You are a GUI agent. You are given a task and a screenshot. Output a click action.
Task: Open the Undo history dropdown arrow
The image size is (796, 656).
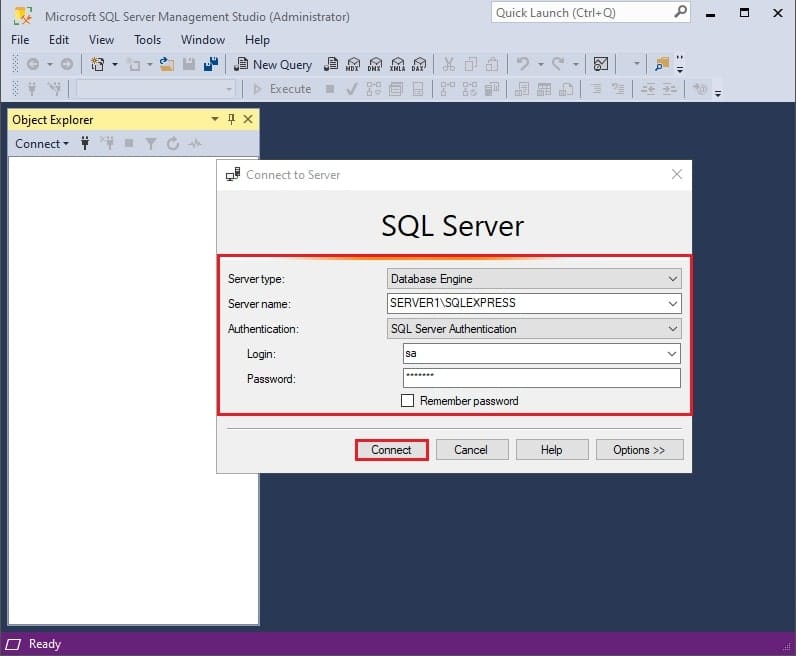tap(541, 64)
